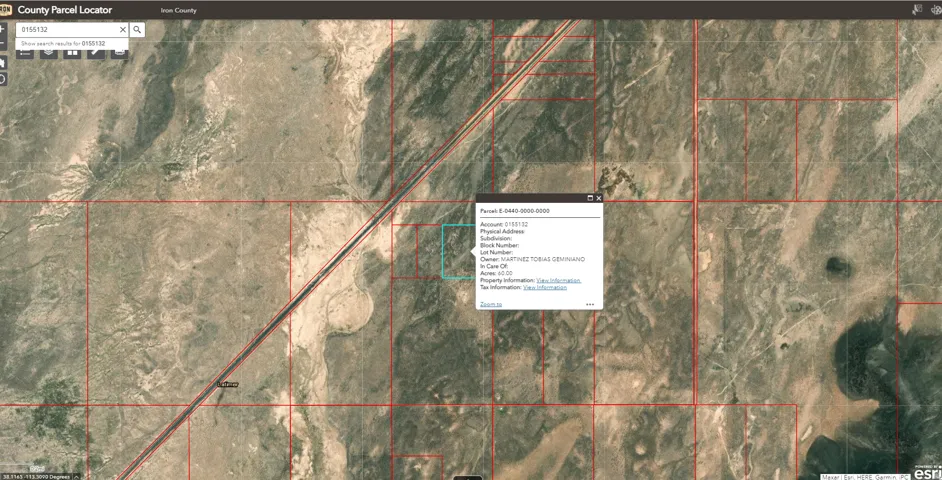The width and height of the screenshot is (942, 480).
Task: Click the 'Owner: MARTINEZ TOBIAS GEMINIANO' row
Action: pos(532,259)
